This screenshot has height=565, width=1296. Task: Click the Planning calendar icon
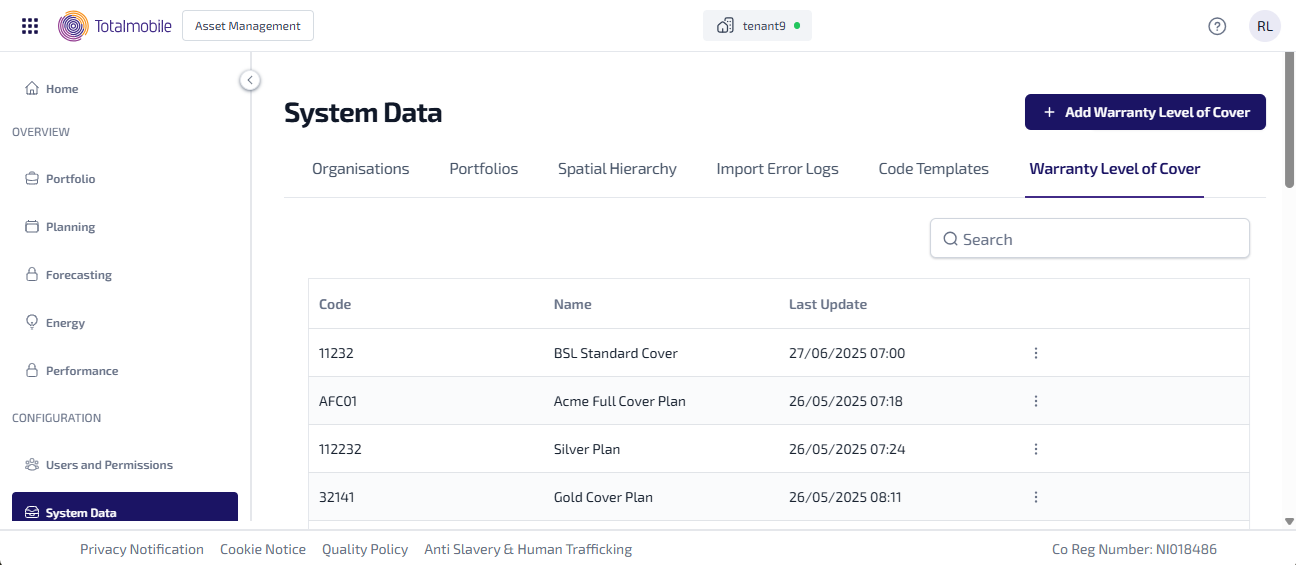[x=32, y=227]
